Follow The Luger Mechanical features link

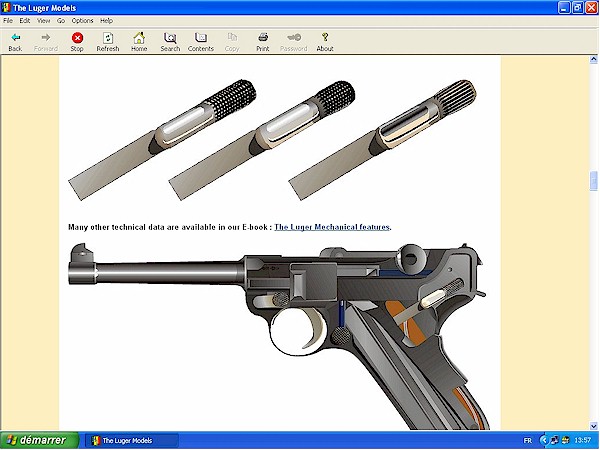tap(332, 227)
